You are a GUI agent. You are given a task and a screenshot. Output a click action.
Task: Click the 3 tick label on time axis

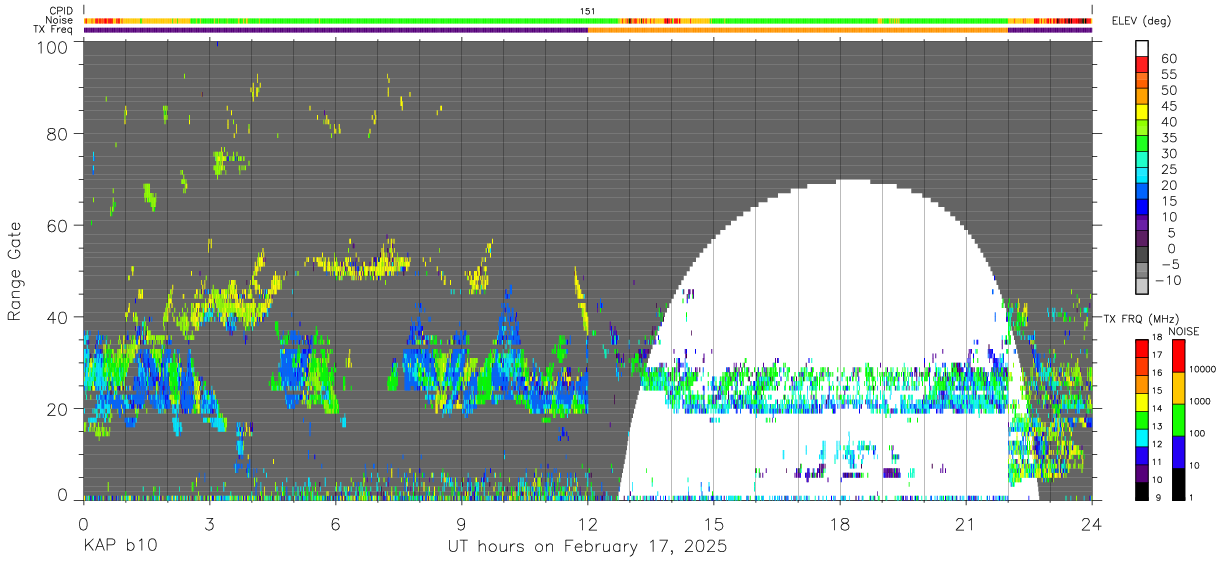click(209, 524)
